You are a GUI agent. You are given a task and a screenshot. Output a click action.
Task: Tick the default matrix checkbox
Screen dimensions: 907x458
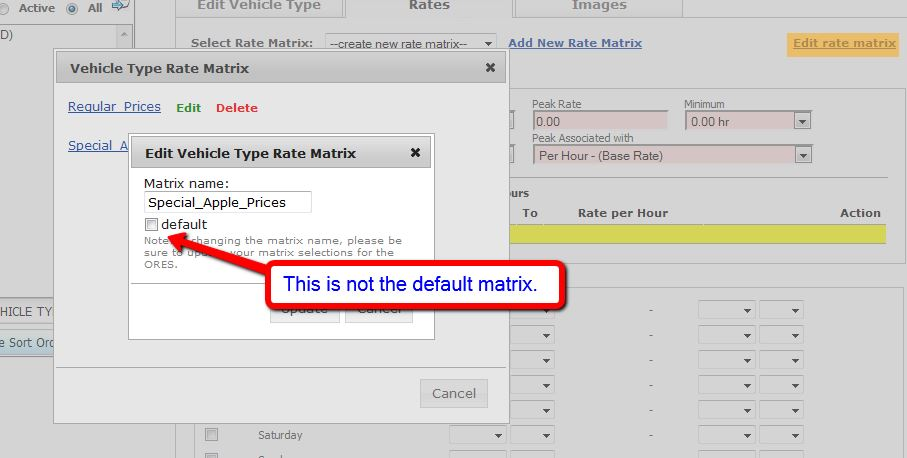click(x=151, y=224)
